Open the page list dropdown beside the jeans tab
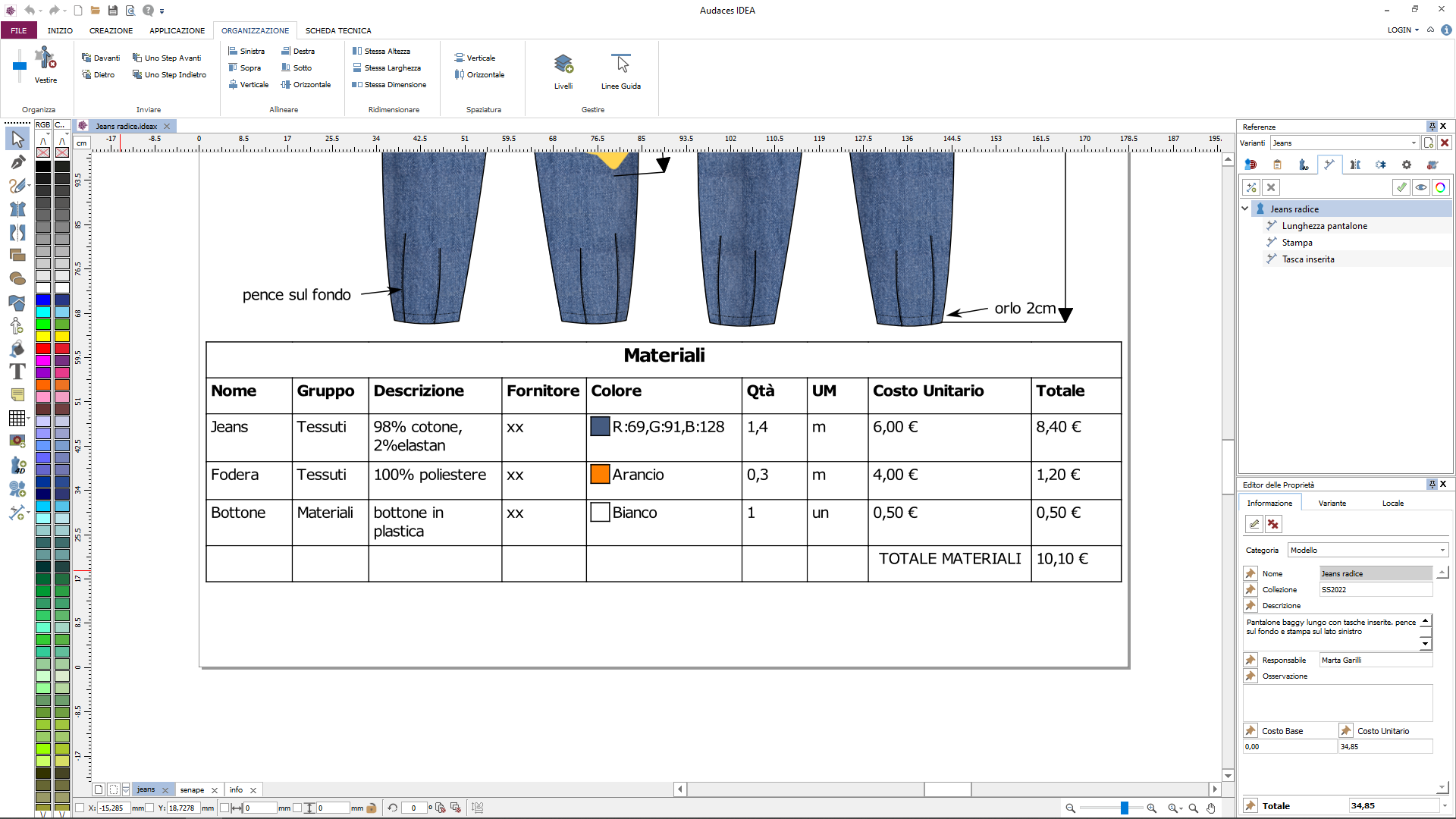 coord(126,790)
